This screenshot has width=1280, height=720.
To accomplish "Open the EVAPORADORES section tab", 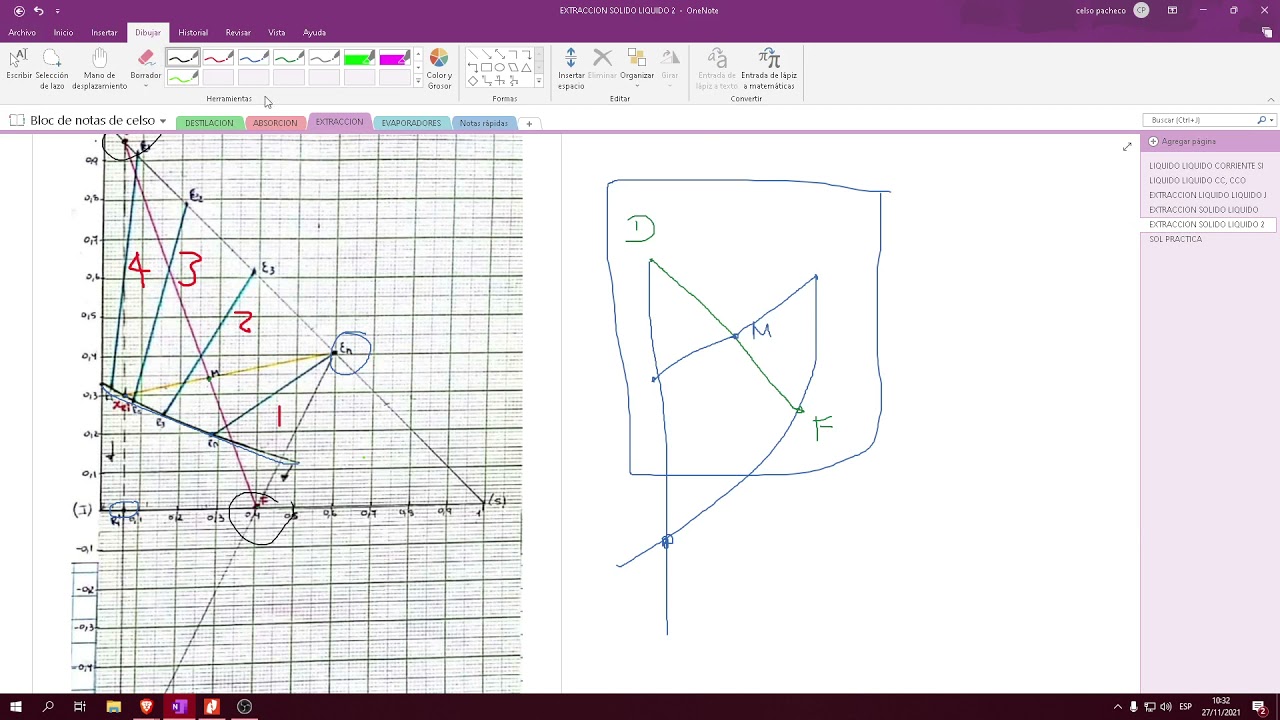I will [x=411, y=123].
